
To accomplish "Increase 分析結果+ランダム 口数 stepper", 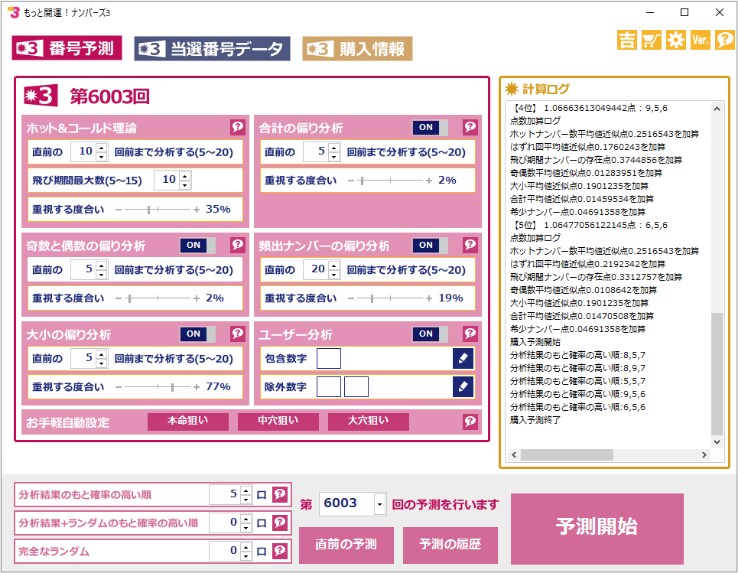I will (x=246, y=519).
